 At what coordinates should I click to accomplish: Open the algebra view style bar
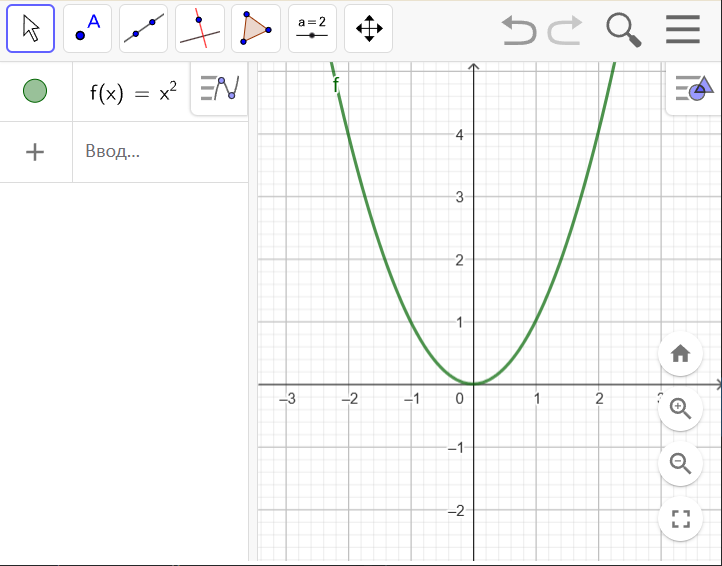[x=219, y=89]
